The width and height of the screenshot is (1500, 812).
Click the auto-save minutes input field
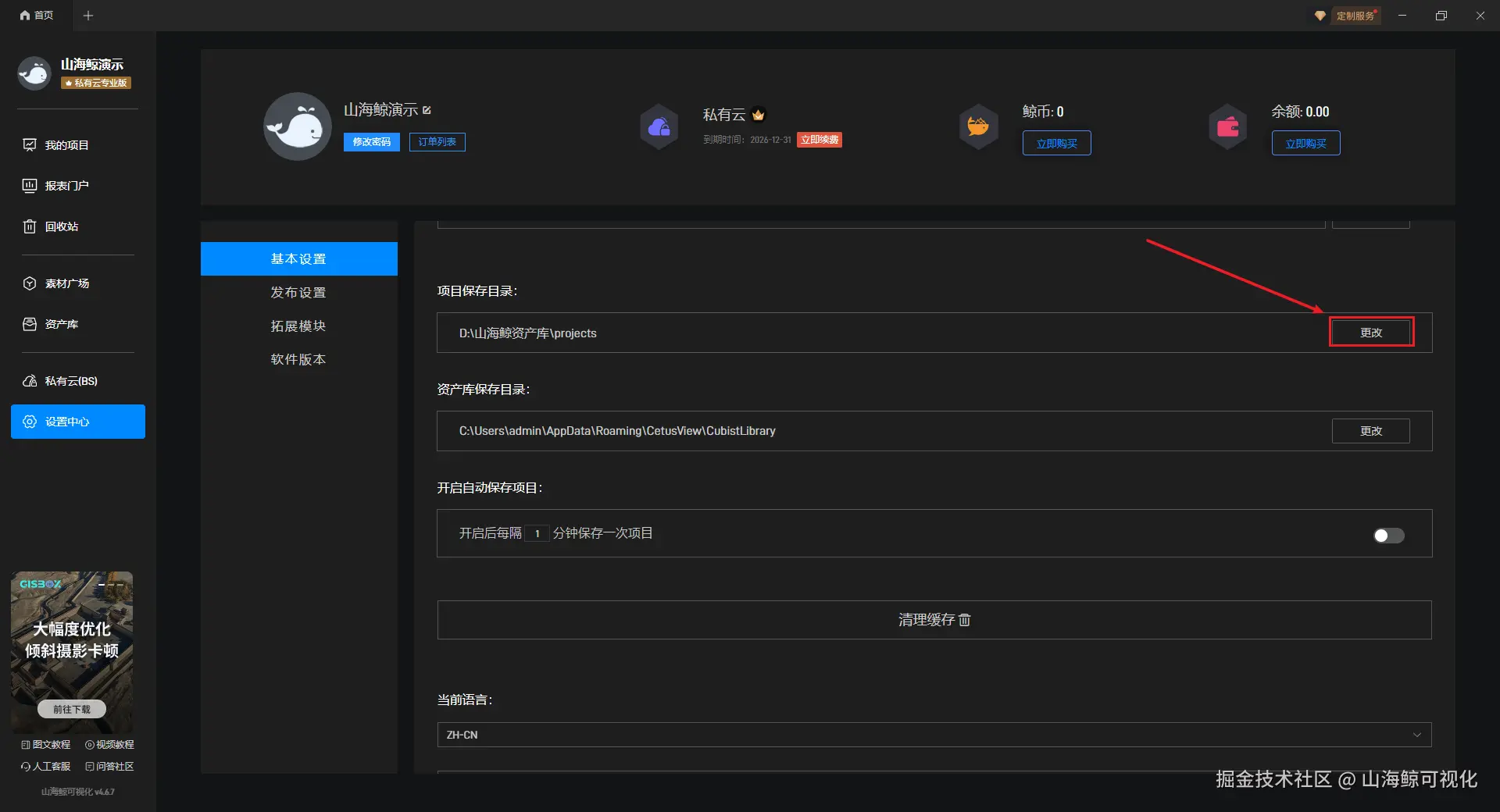[x=537, y=533]
